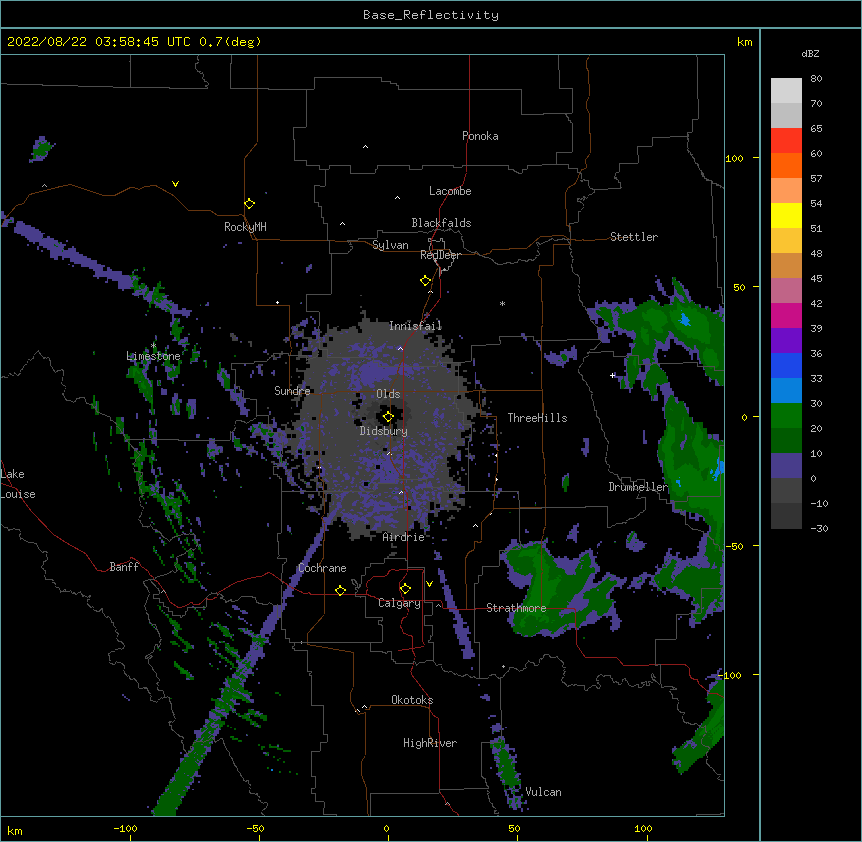Click the yellow diamond marker below Cochrane
862x842 pixels.
340,590
